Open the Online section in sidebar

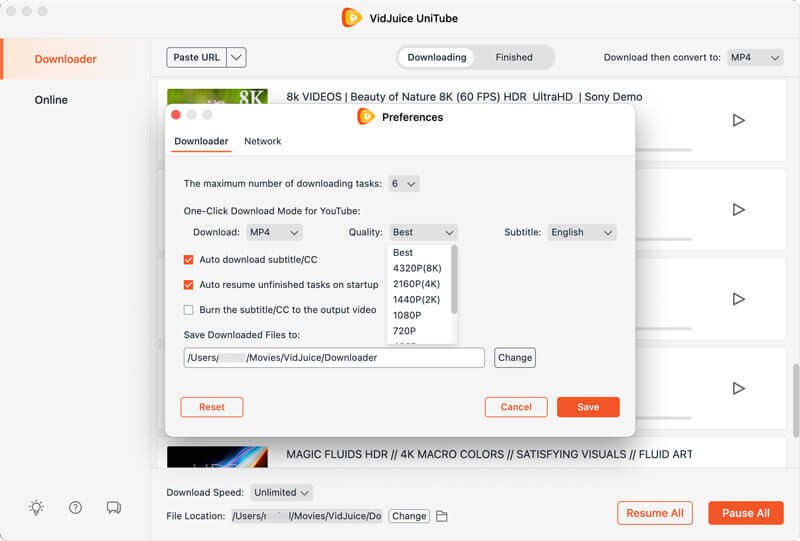coord(51,100)
